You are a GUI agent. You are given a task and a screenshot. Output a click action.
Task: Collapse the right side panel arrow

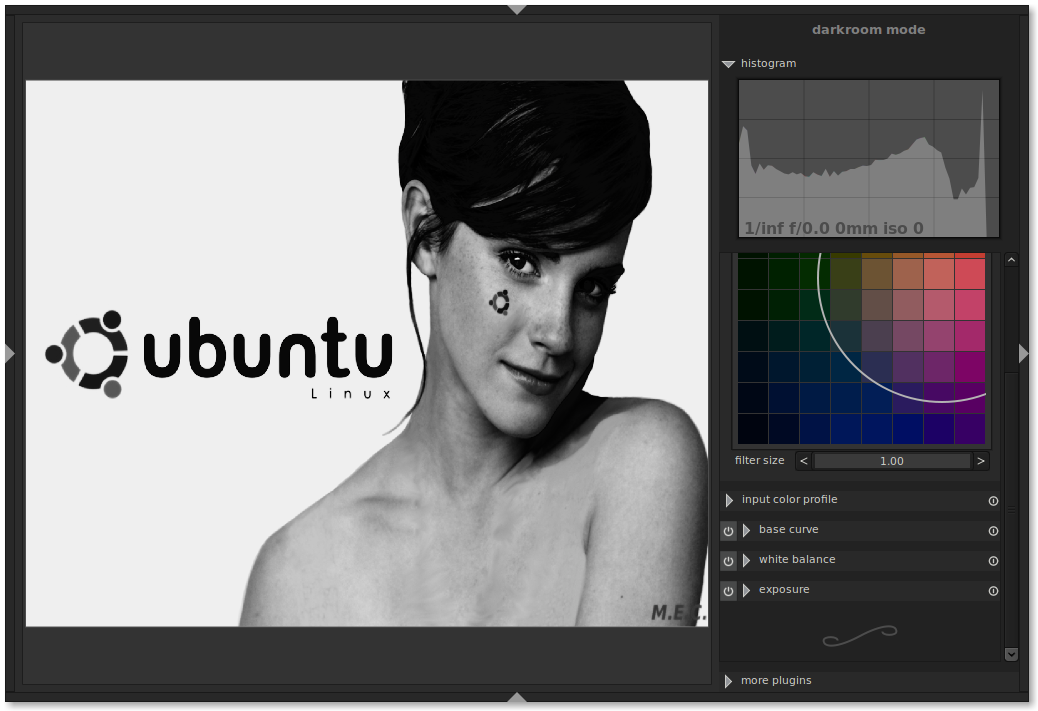1023,353
